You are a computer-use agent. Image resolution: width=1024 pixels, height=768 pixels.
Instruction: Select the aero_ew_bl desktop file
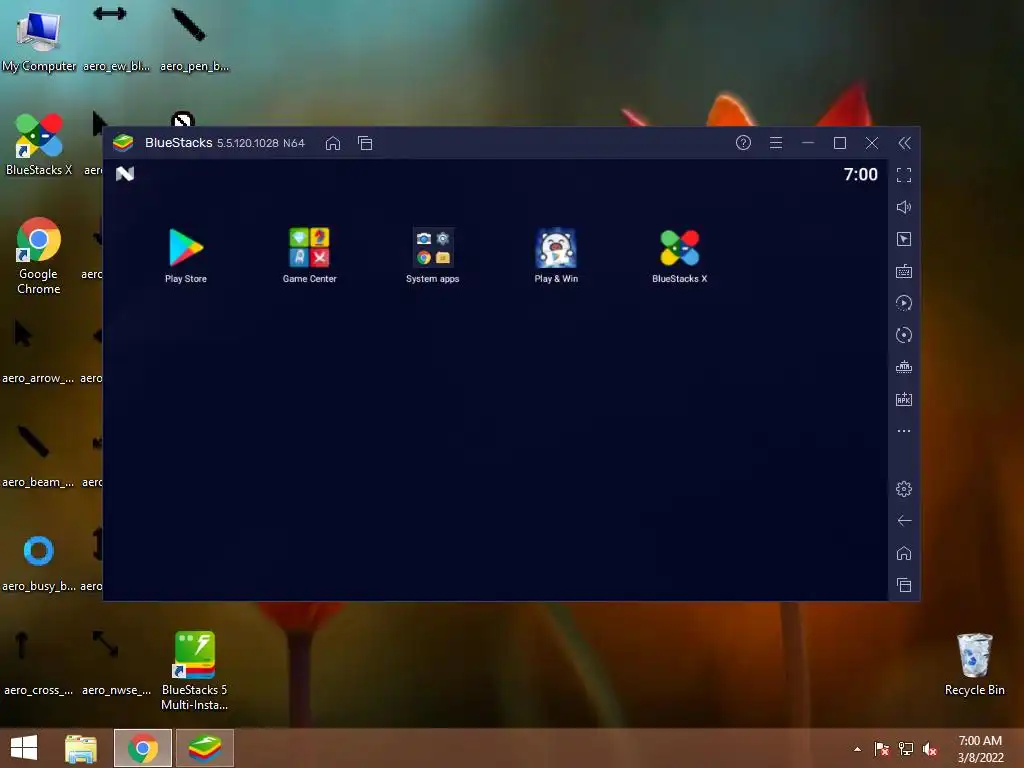(116, 39)
